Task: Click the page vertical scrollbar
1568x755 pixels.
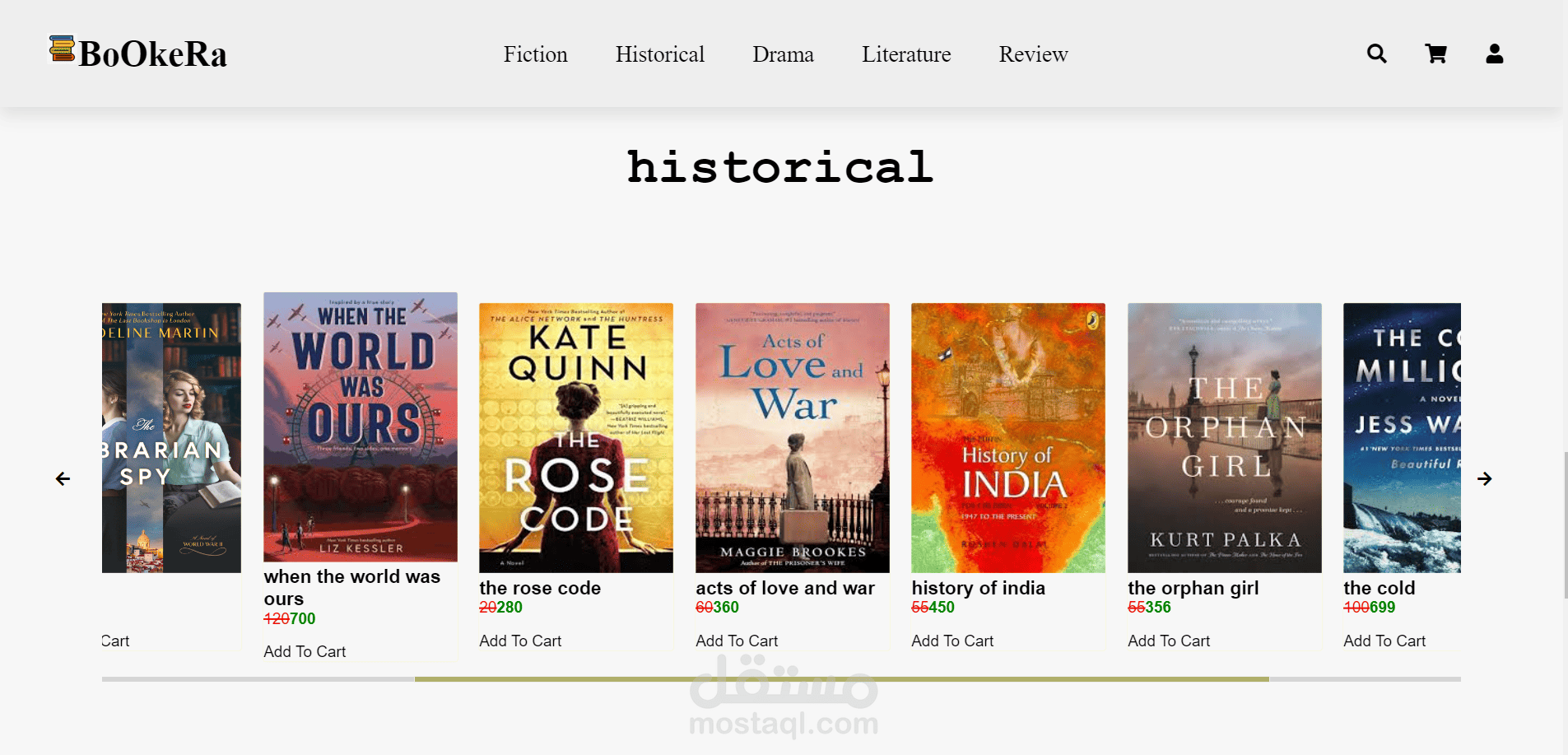Action: click(x=1565, y=524)
